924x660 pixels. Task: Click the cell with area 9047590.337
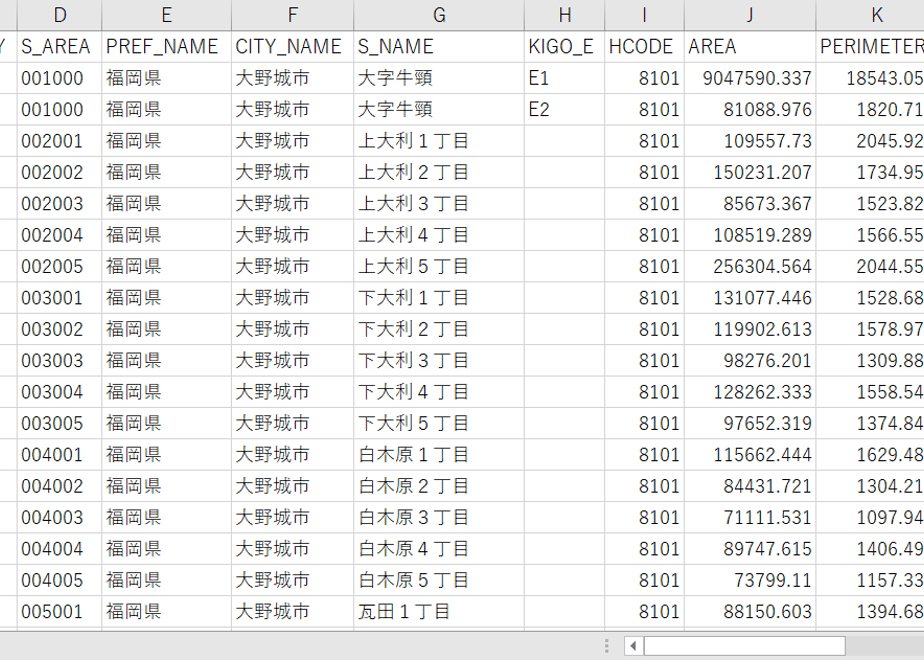pyautogui.click(x=750, y=78)
